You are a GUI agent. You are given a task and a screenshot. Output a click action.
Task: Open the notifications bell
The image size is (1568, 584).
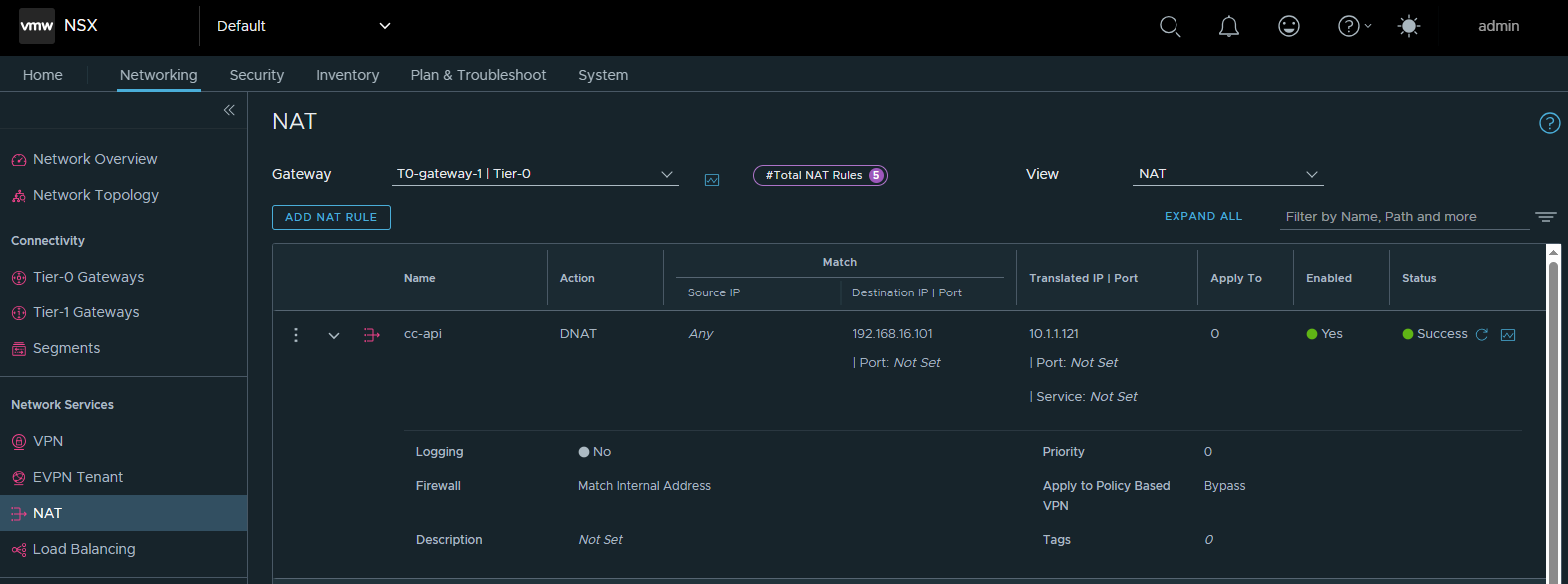[x=1229, y=27]
